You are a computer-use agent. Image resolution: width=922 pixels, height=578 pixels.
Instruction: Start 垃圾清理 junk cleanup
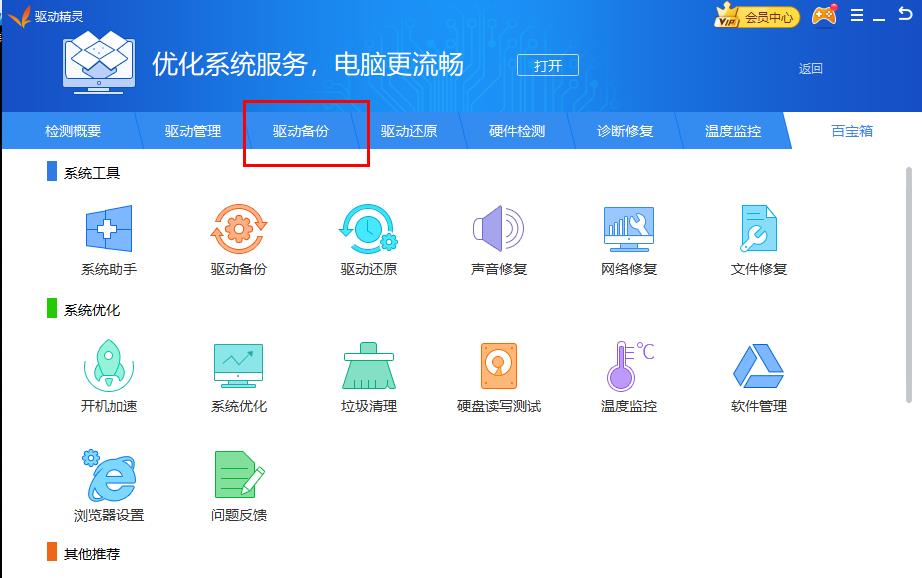click(x=368, y=375)
